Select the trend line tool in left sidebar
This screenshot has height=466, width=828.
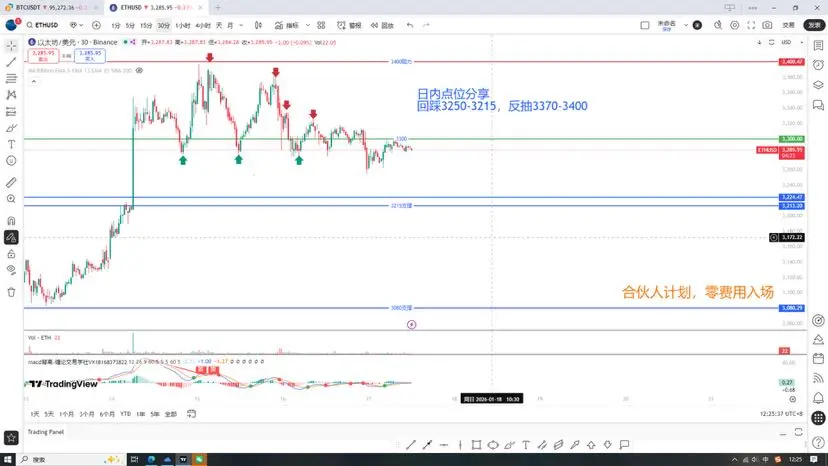click(11, 62)
